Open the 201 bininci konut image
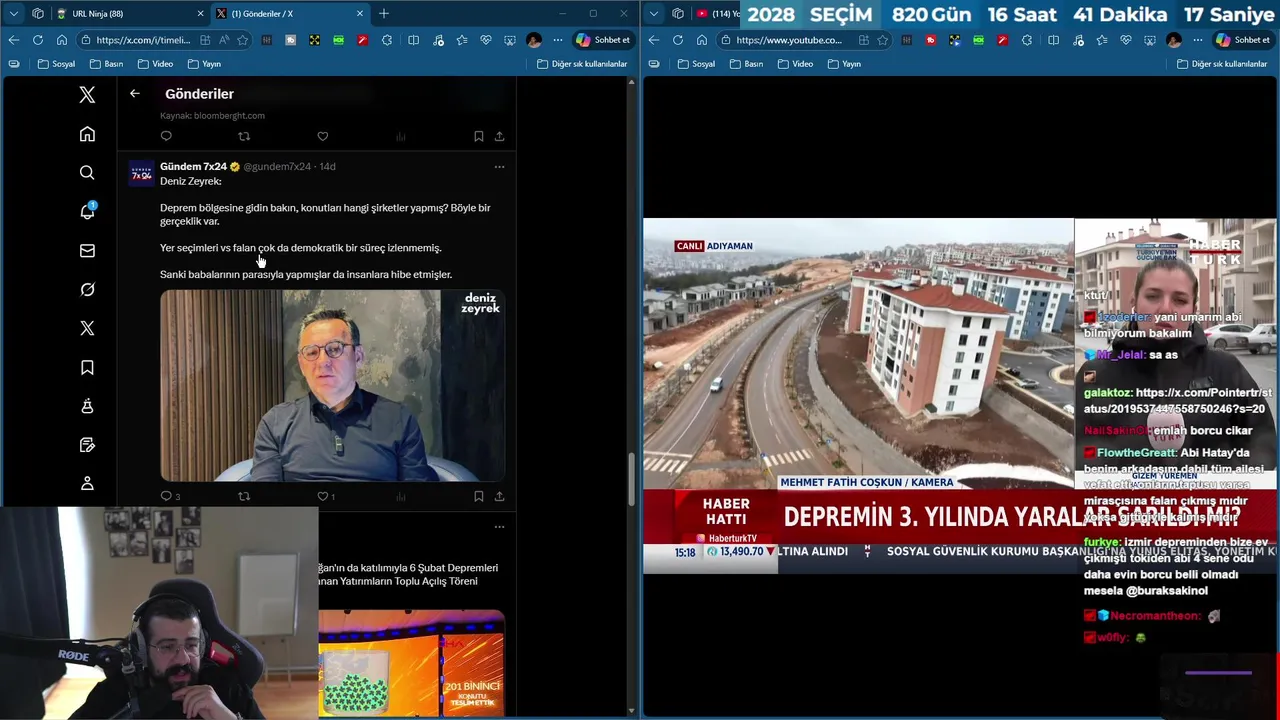The image size is (1280, 720). tap(411, 663)
